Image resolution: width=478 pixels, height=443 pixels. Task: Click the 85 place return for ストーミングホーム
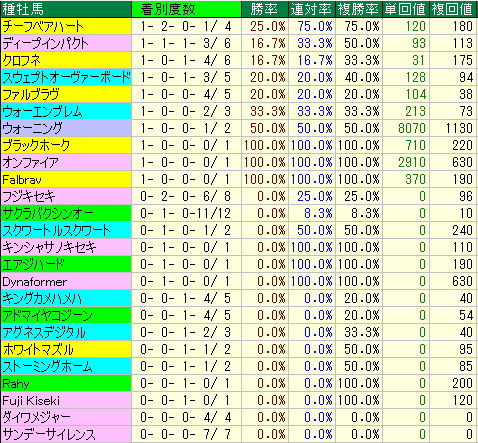tap(466, 366)
